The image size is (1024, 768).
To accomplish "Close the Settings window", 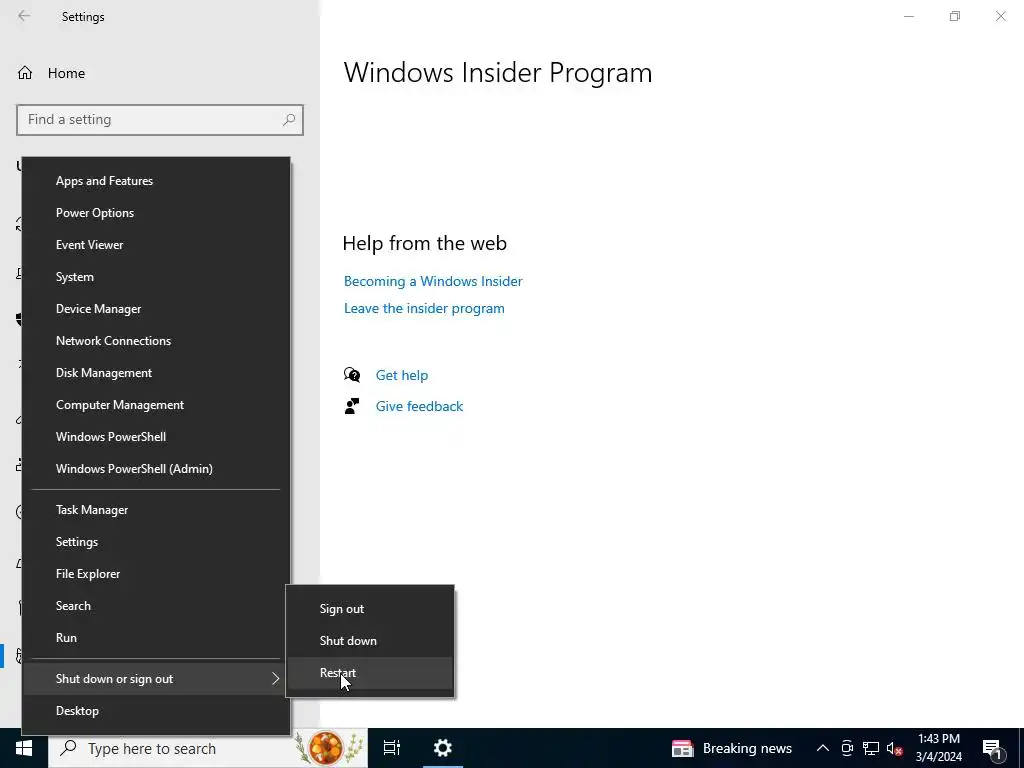I will coord(1000,16).
